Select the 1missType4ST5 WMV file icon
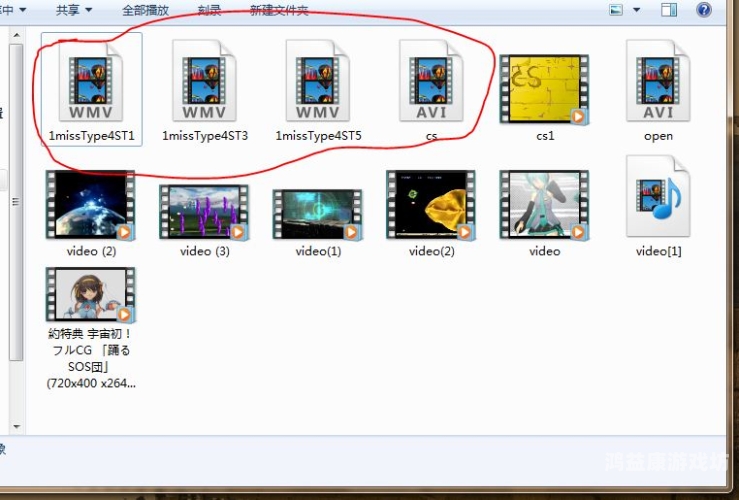The height and width of the screenshot is (500, 739). pyautogui.click(x=318, y=81)
